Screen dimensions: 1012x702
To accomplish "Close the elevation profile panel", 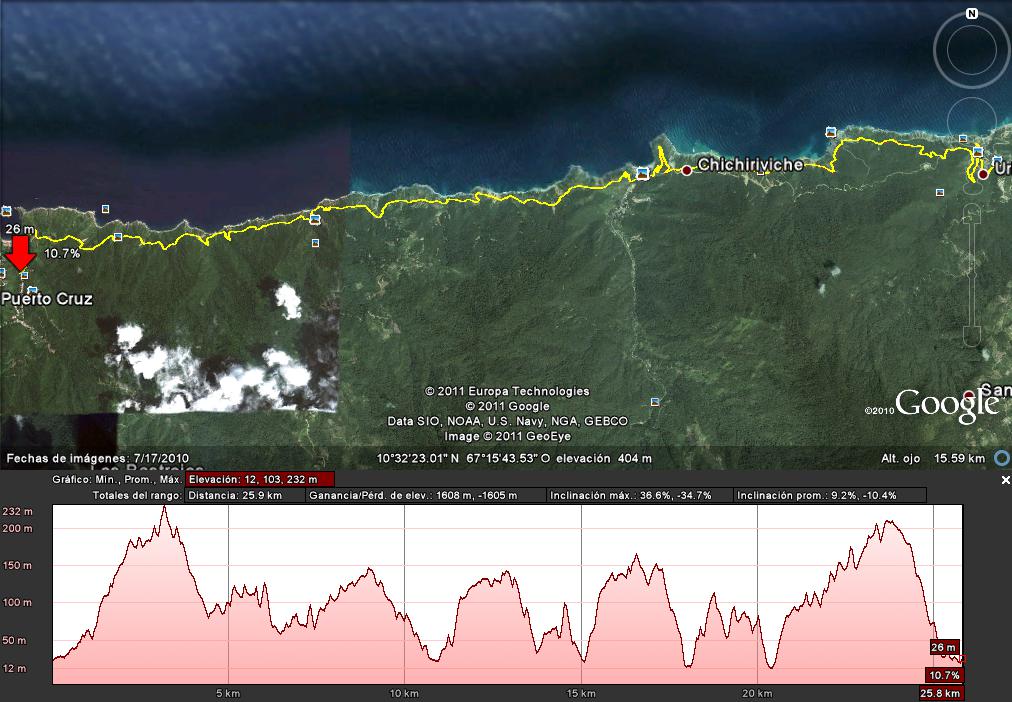I will click(1005, 481).
